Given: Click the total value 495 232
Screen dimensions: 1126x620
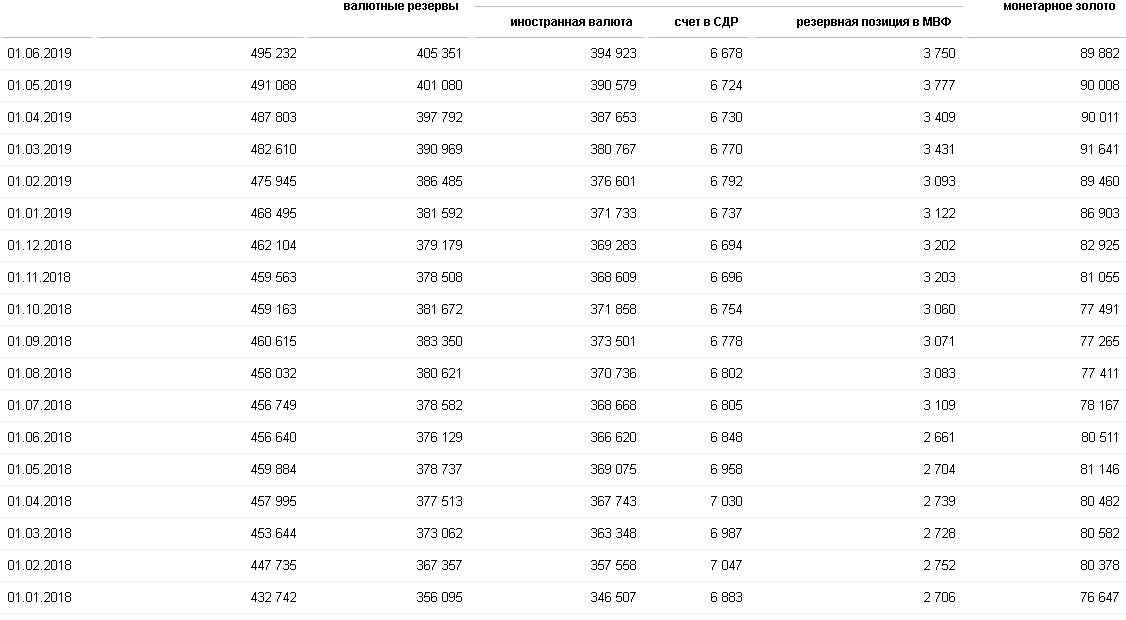Looking at the screenshot, I should click(273, 54).
